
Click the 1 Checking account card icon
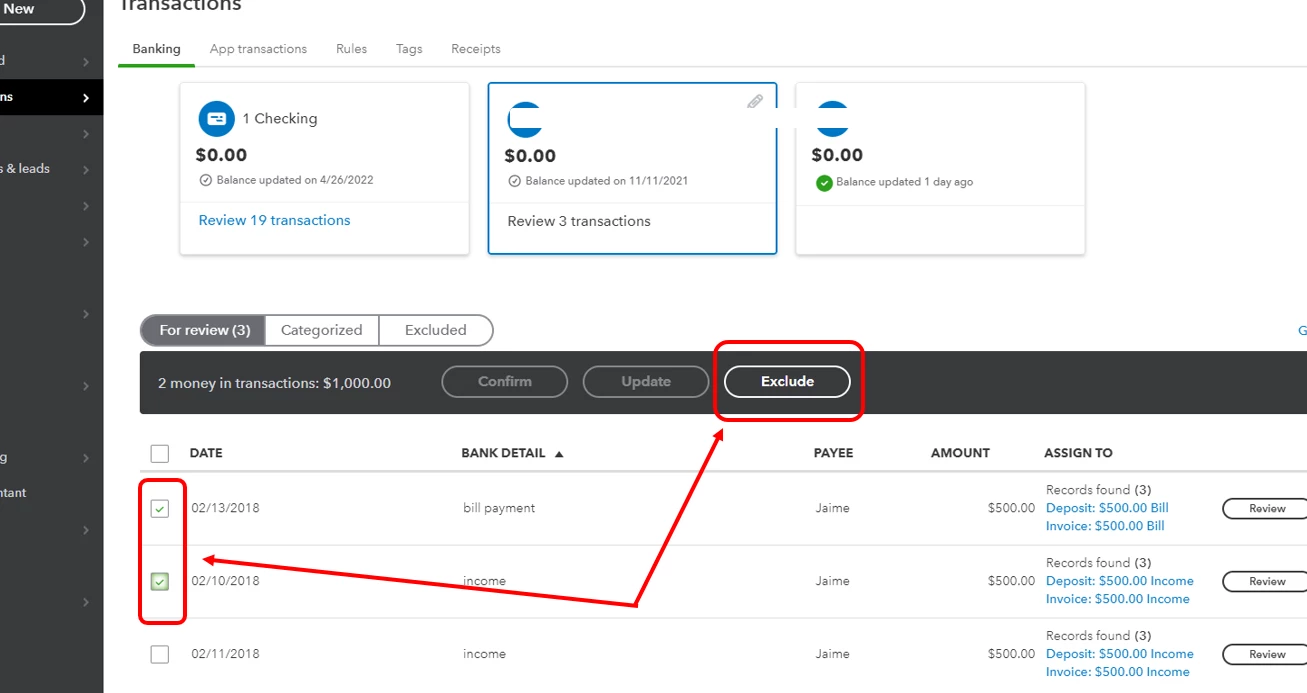click(216, 119)
